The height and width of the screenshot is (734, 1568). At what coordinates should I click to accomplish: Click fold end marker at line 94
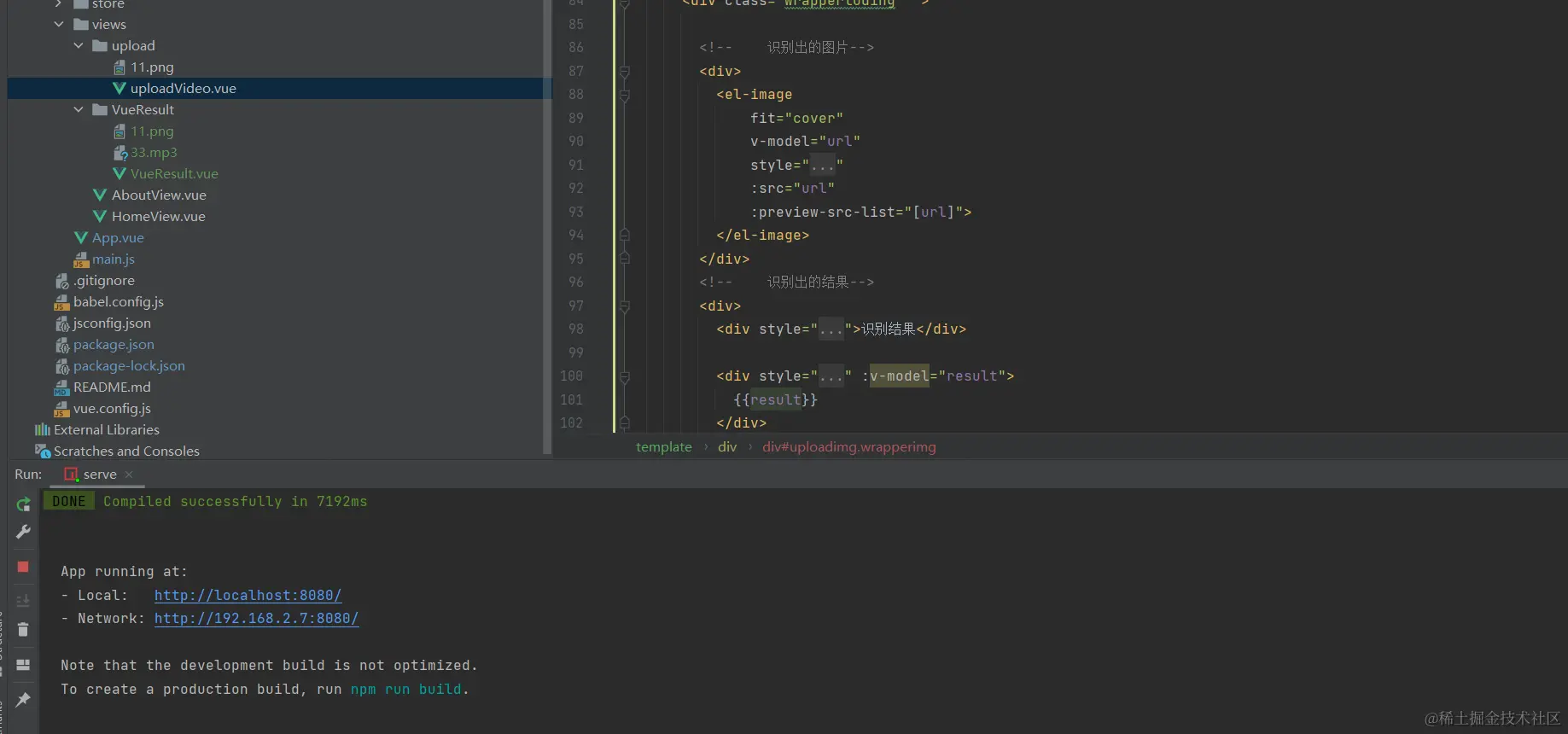pos(625,235)
